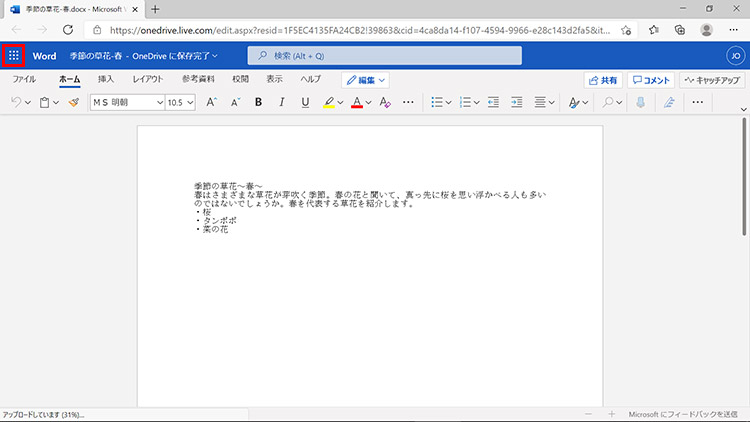Open the app launcher waffle icon
The height and width of the screenshot is (422, 750).
pos(13,56)
